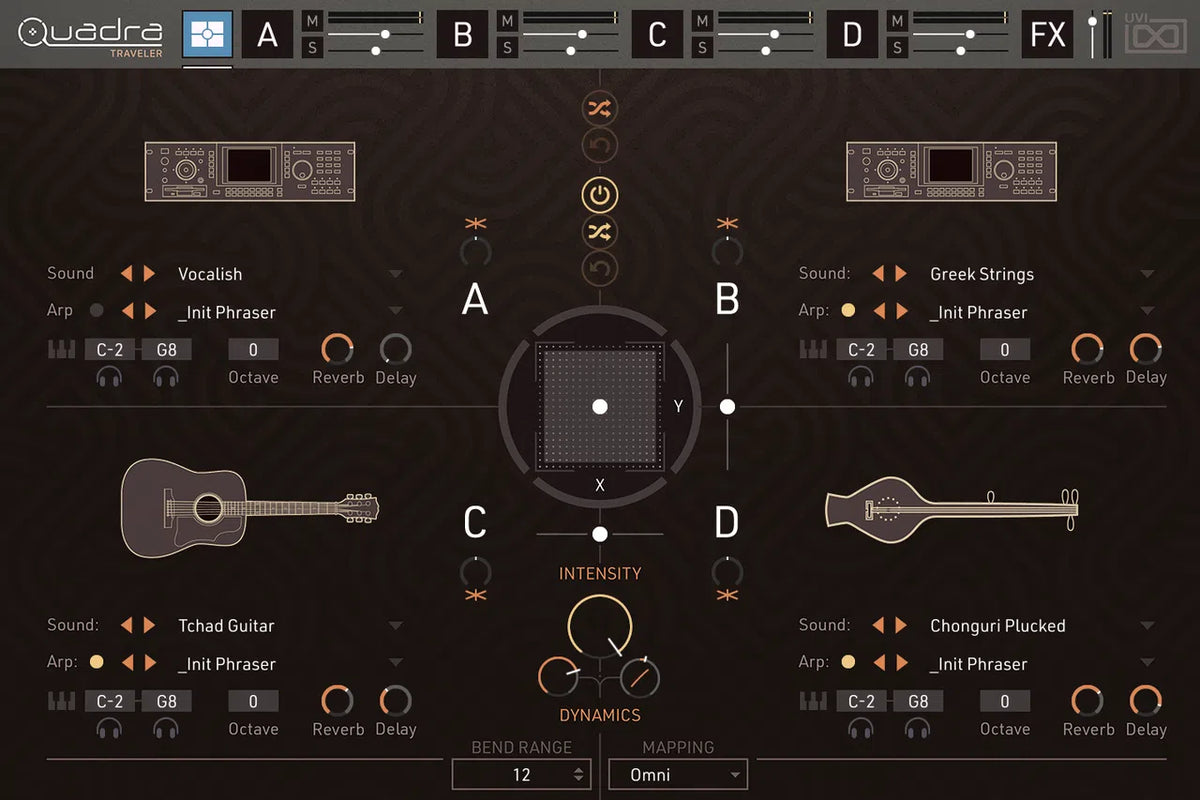Open the FX tab
This screenshot has height=800, width=1200.
[1047, 35]
